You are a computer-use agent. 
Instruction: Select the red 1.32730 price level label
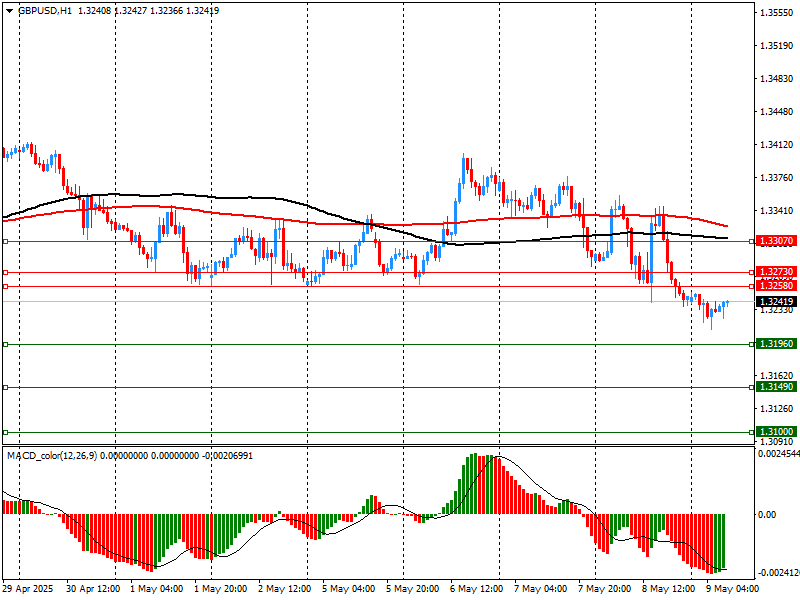coord(776,272)
